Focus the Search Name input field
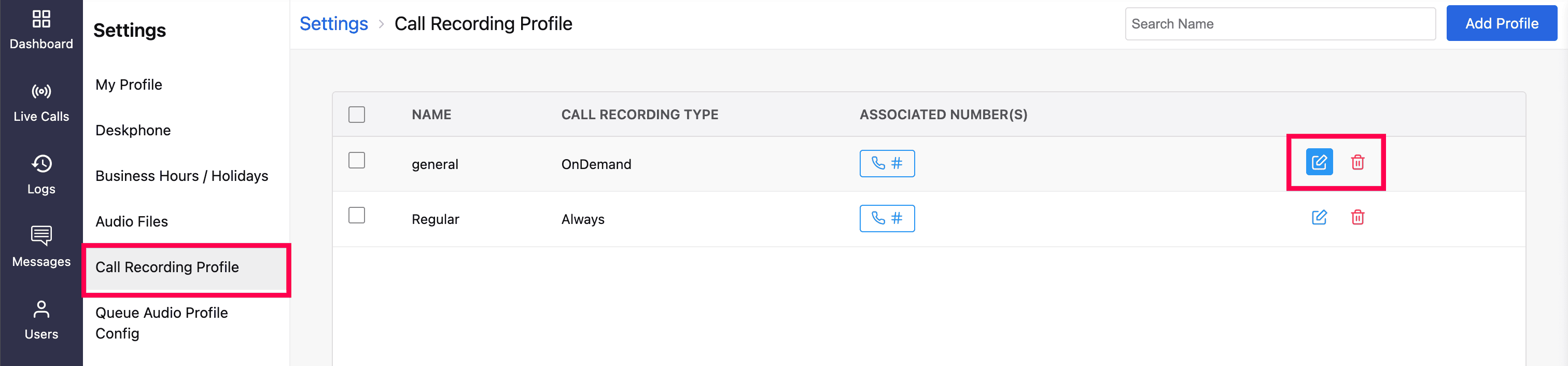The image size is (1568, 366). pos(1280,24)
